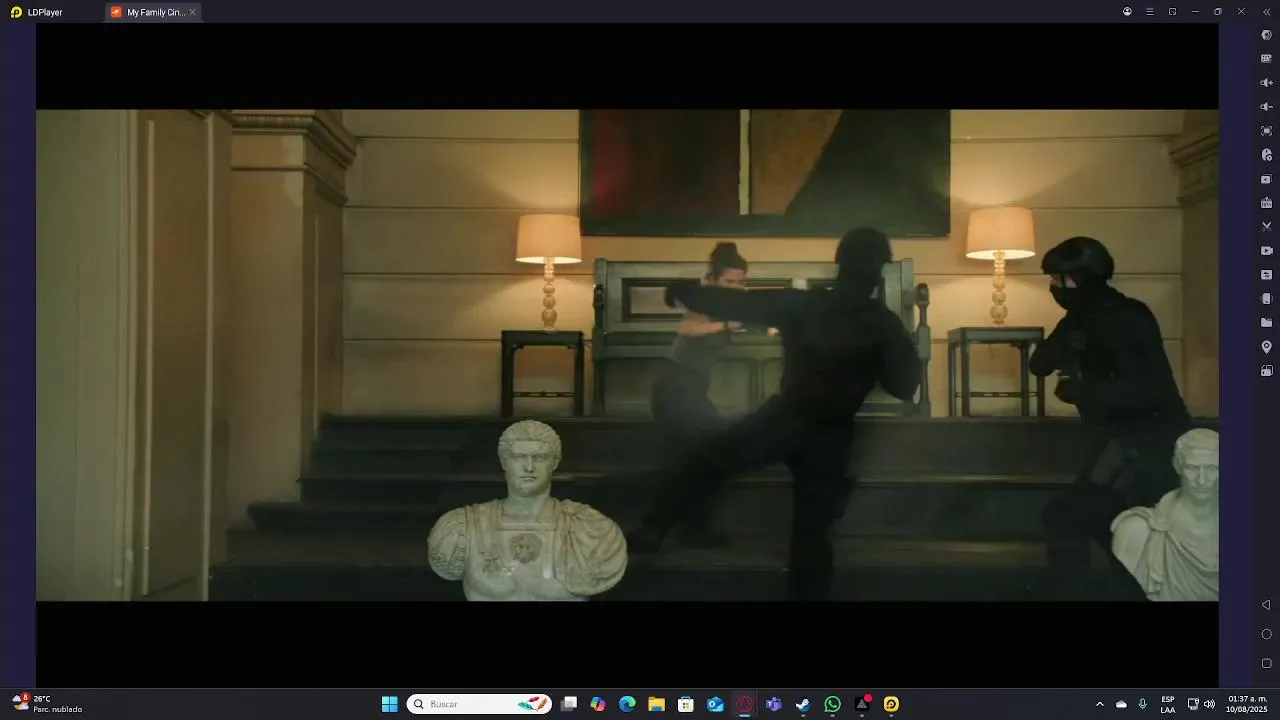Screen dimensions: 1280x720
Task: Open the Windows Start menu
Action: pyautogui.click(x=390, y=704)
